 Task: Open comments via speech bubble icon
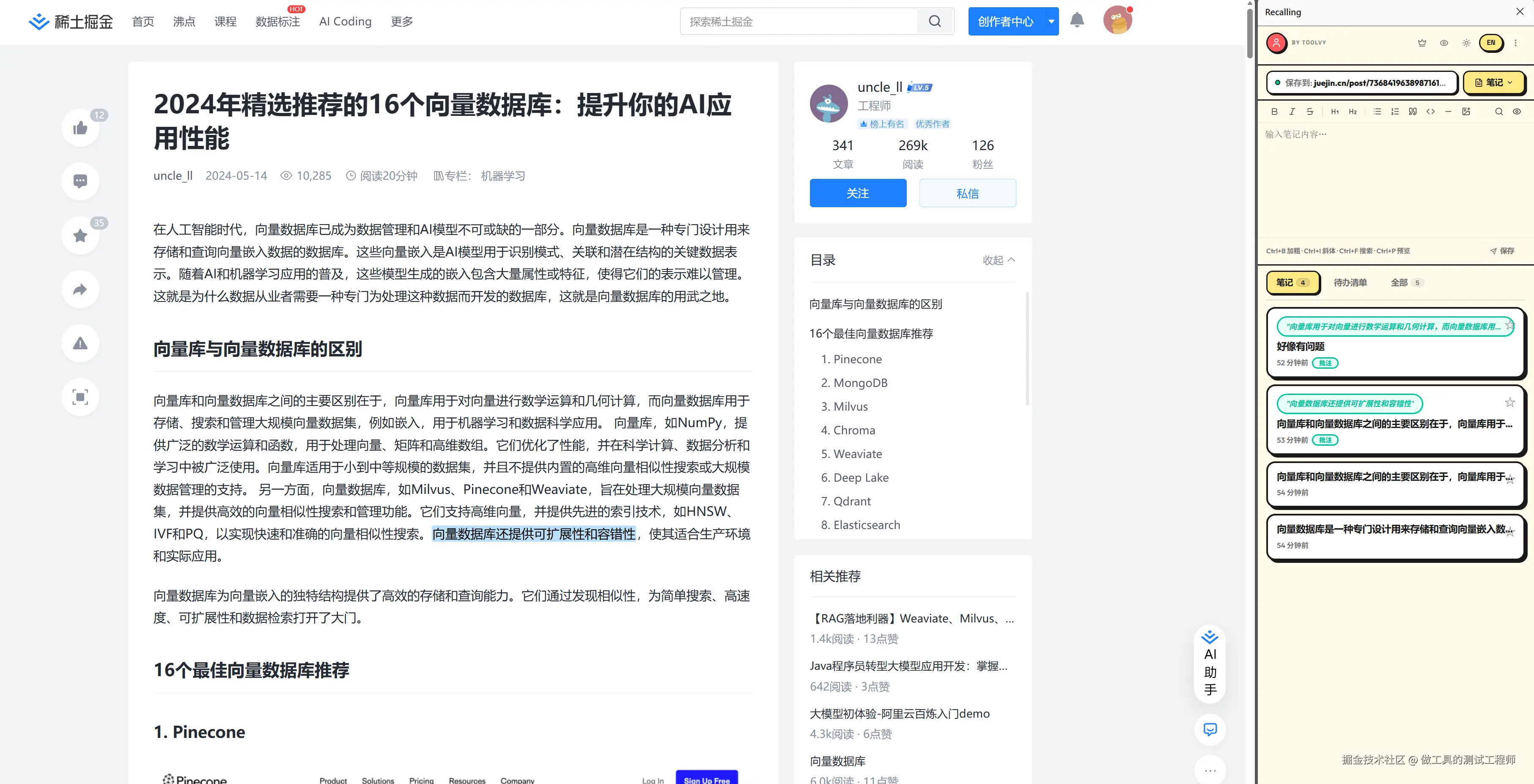80,181
